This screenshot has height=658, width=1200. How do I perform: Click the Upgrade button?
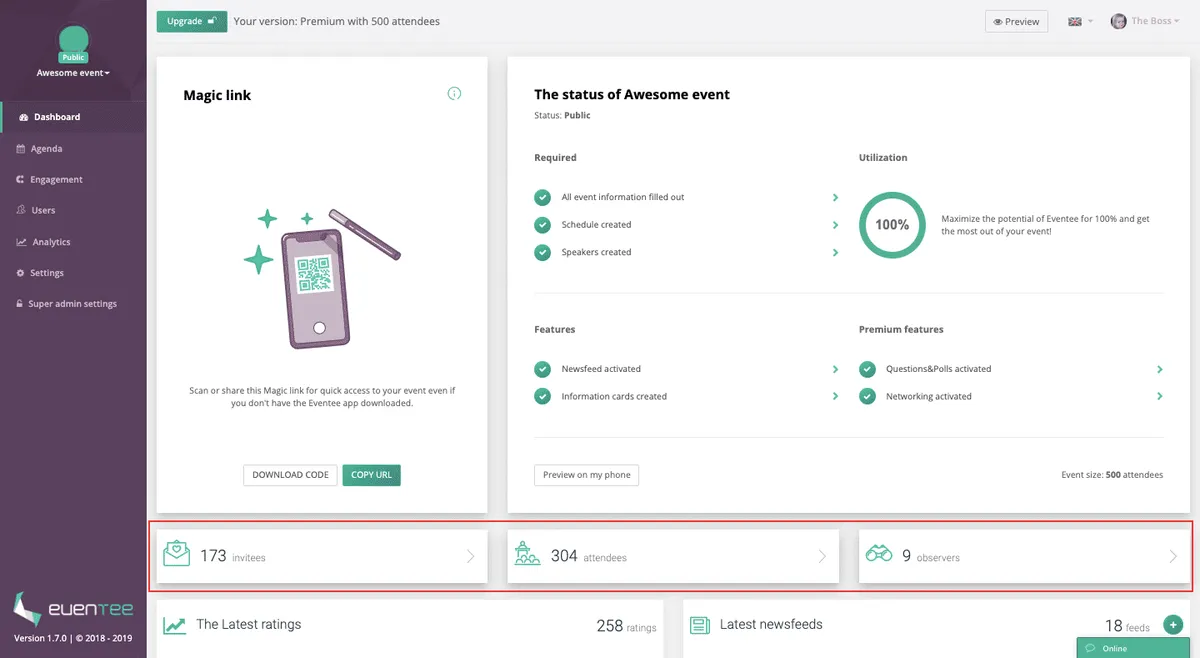(x=192, y=21)
